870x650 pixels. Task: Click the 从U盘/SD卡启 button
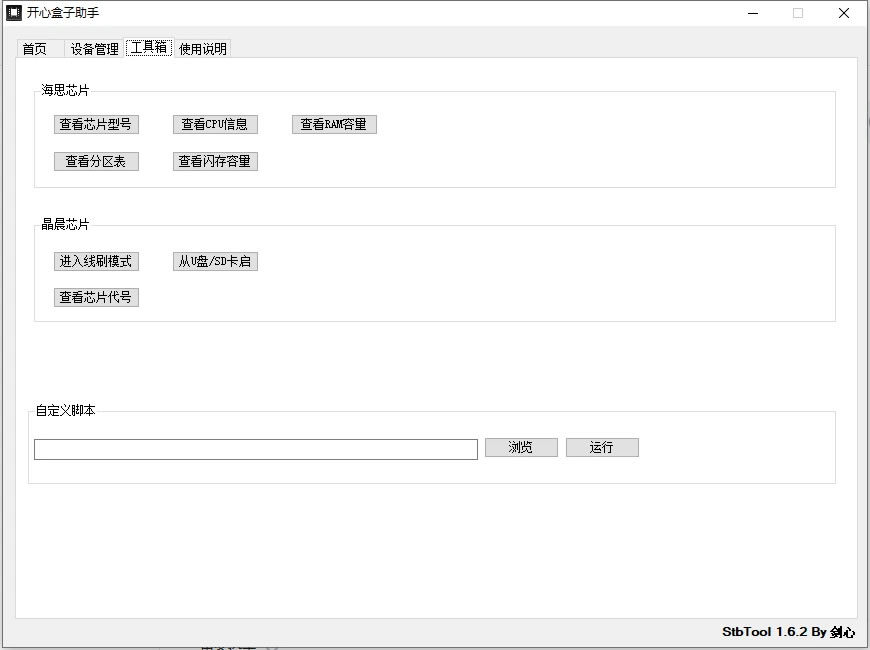215,261
